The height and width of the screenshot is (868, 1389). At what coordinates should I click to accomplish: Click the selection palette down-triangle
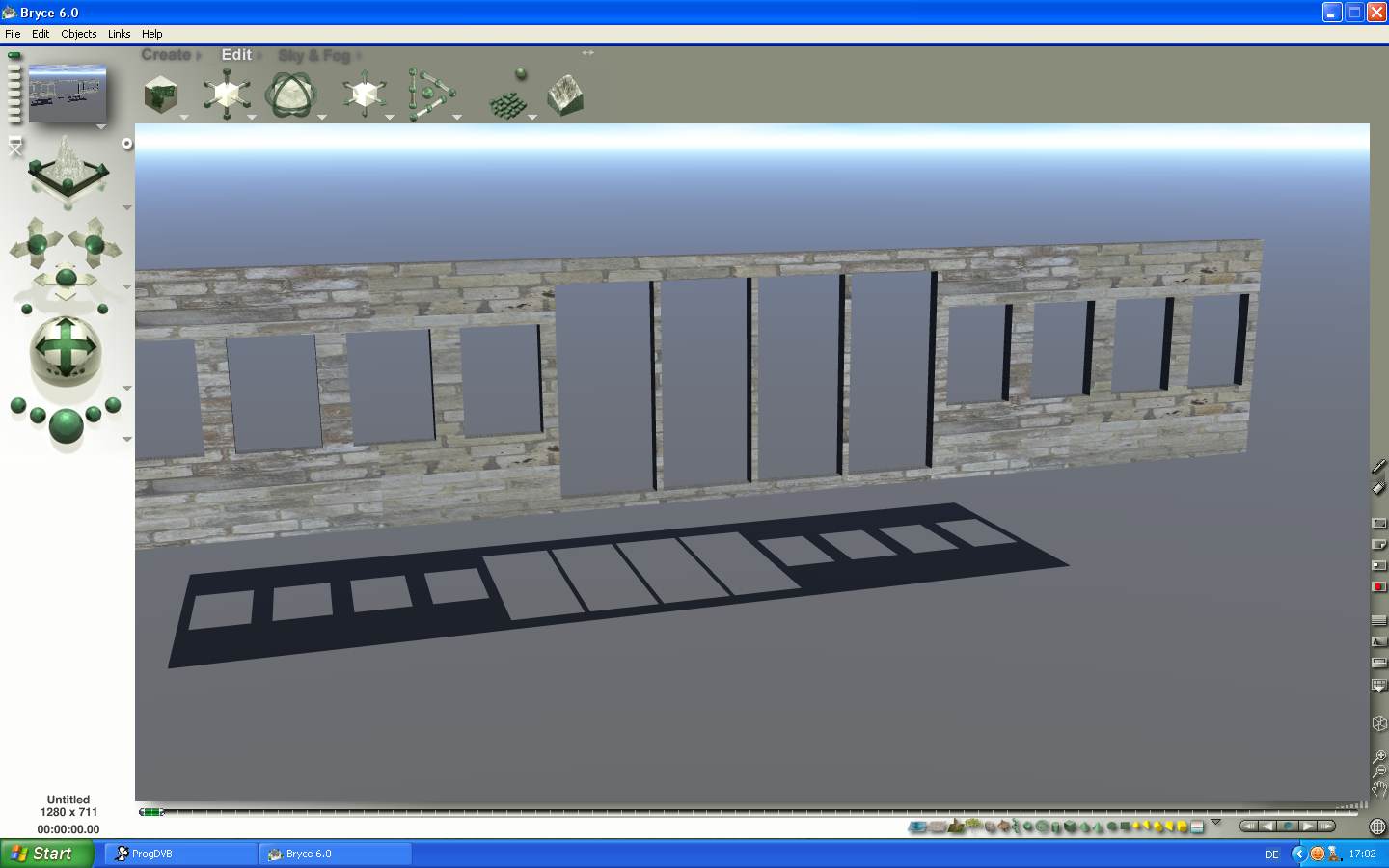[1215, 823]
